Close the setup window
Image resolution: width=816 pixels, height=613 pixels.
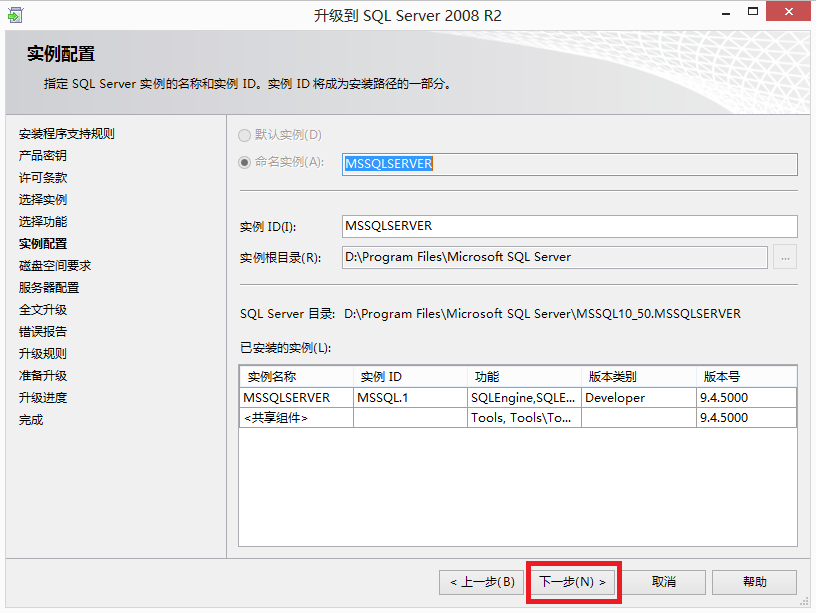click(x=788, y=11)
